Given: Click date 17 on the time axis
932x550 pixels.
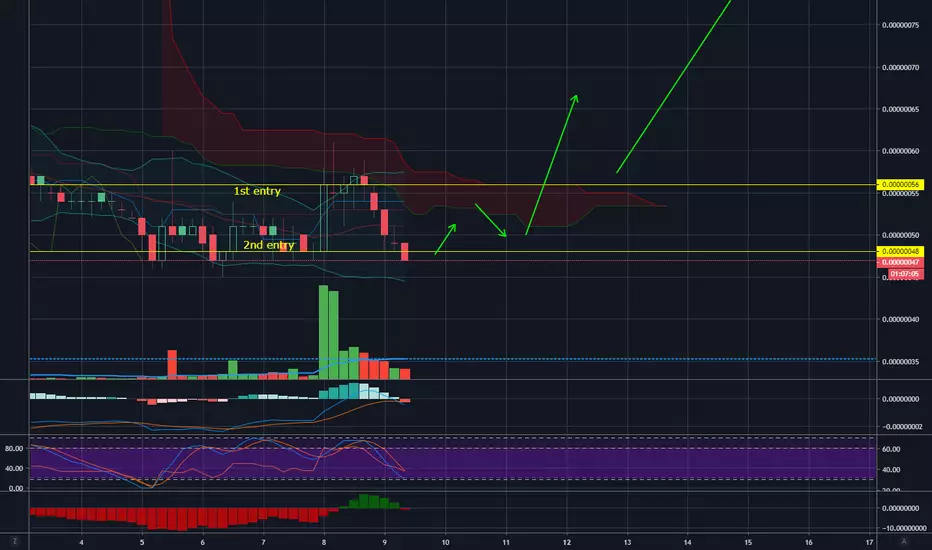Looking at the screenshot, I should tap(870, 542).
